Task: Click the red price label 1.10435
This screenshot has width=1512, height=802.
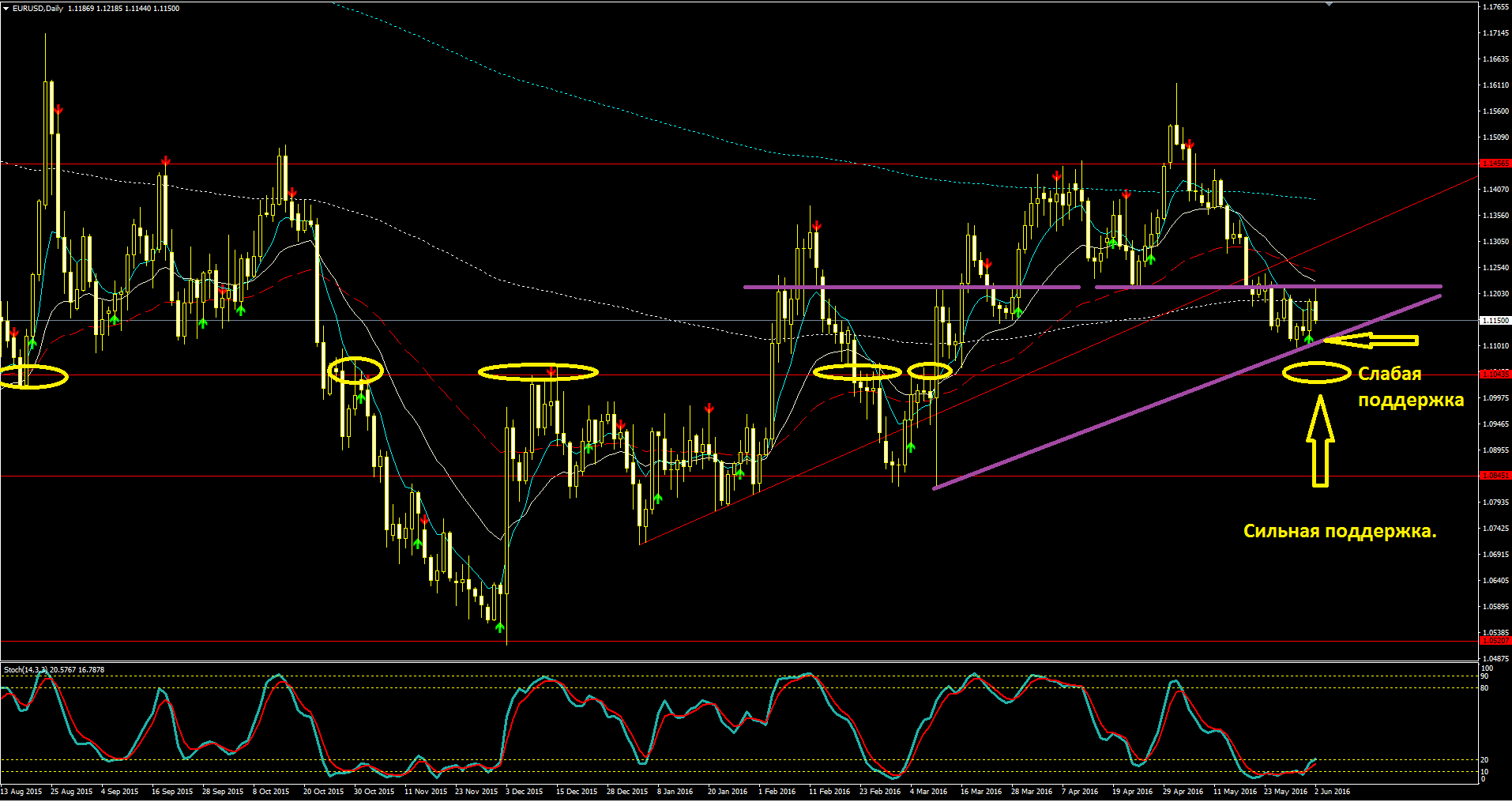Action: coord(1495,374)
